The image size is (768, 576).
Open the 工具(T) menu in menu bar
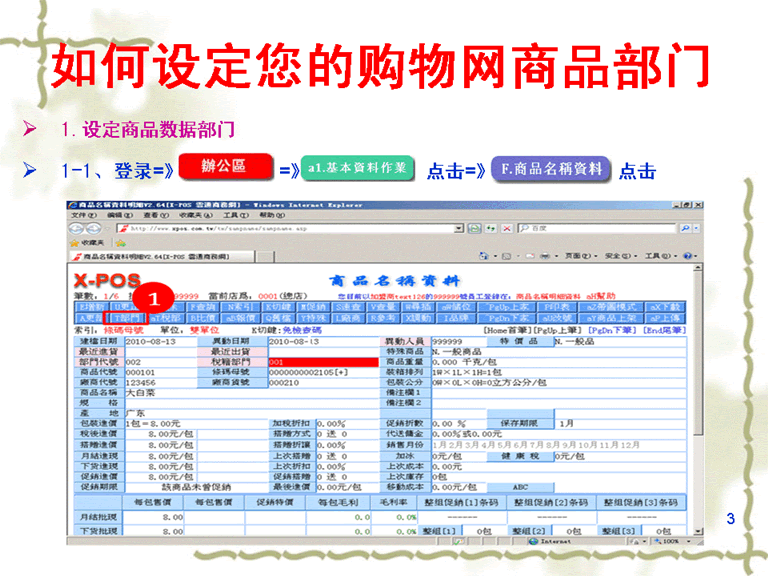pyautogui.click(x=236, y=216)
